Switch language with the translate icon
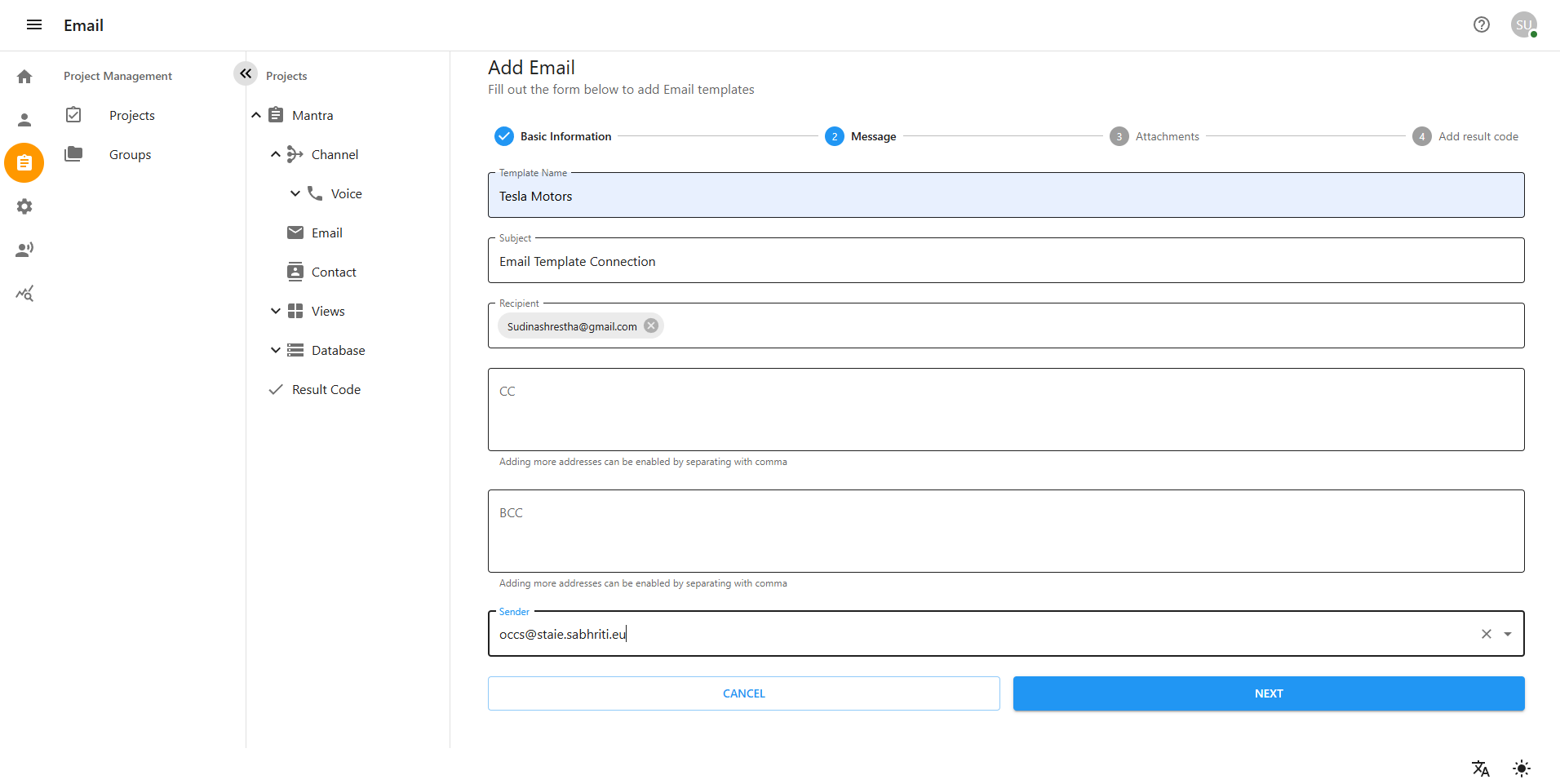The width and height of the screenshot is (1560, 784). point(1480,768)
